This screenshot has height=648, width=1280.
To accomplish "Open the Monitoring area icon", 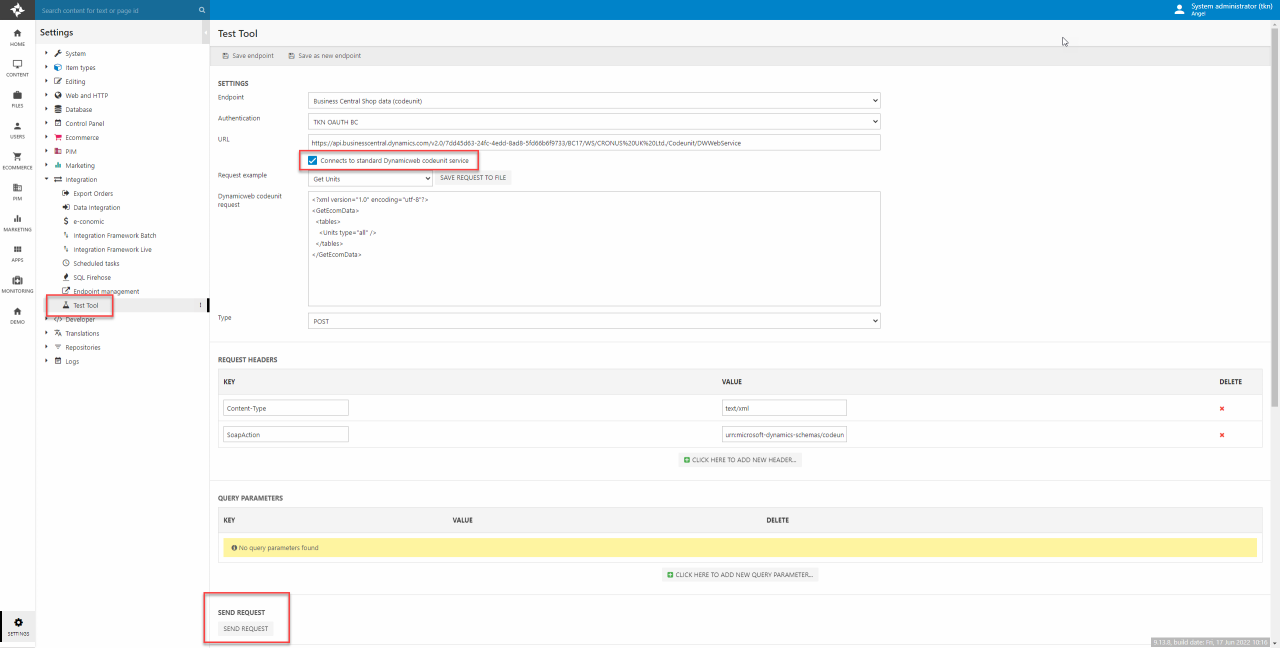I will [x=17, y=284].
